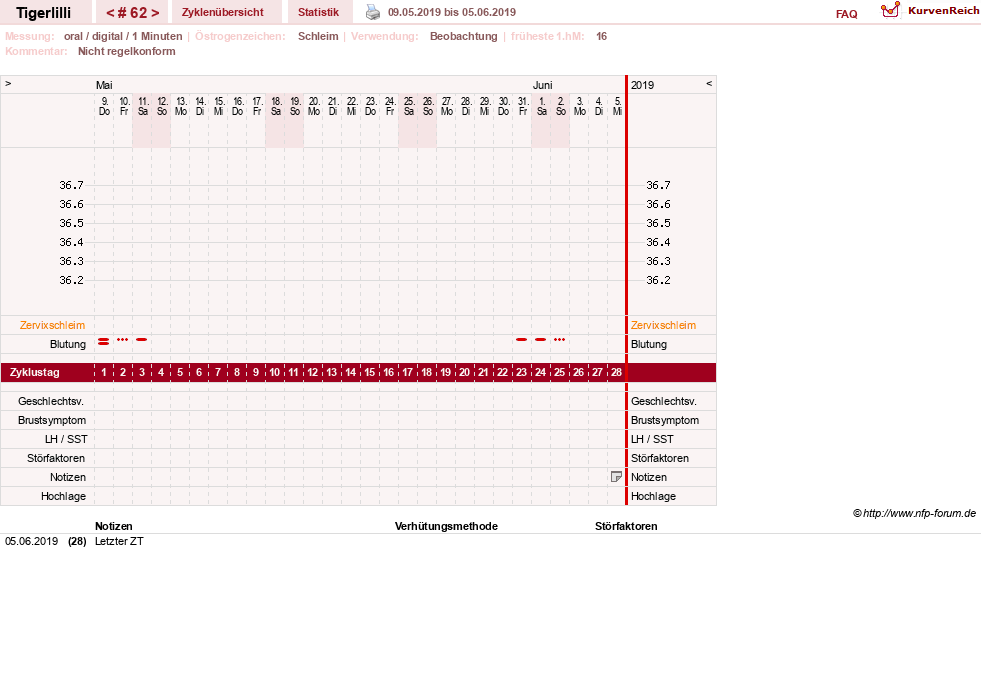The height and width of the screenshot is (685, 981).
Task: Click the left Notizen row label
Action: (x=68, y=477)
